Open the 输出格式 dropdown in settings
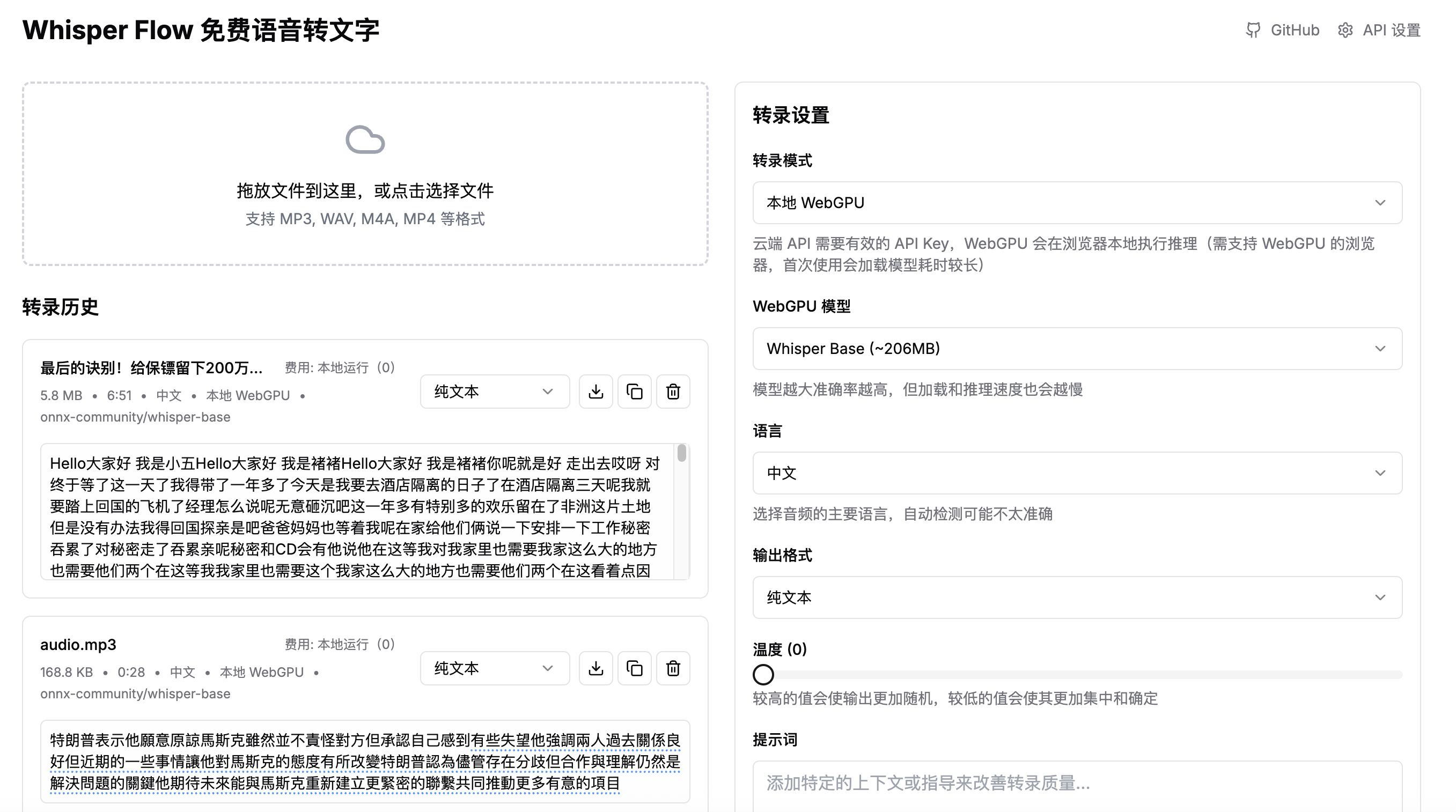The image size is (1456, 812). (1077, 597)
